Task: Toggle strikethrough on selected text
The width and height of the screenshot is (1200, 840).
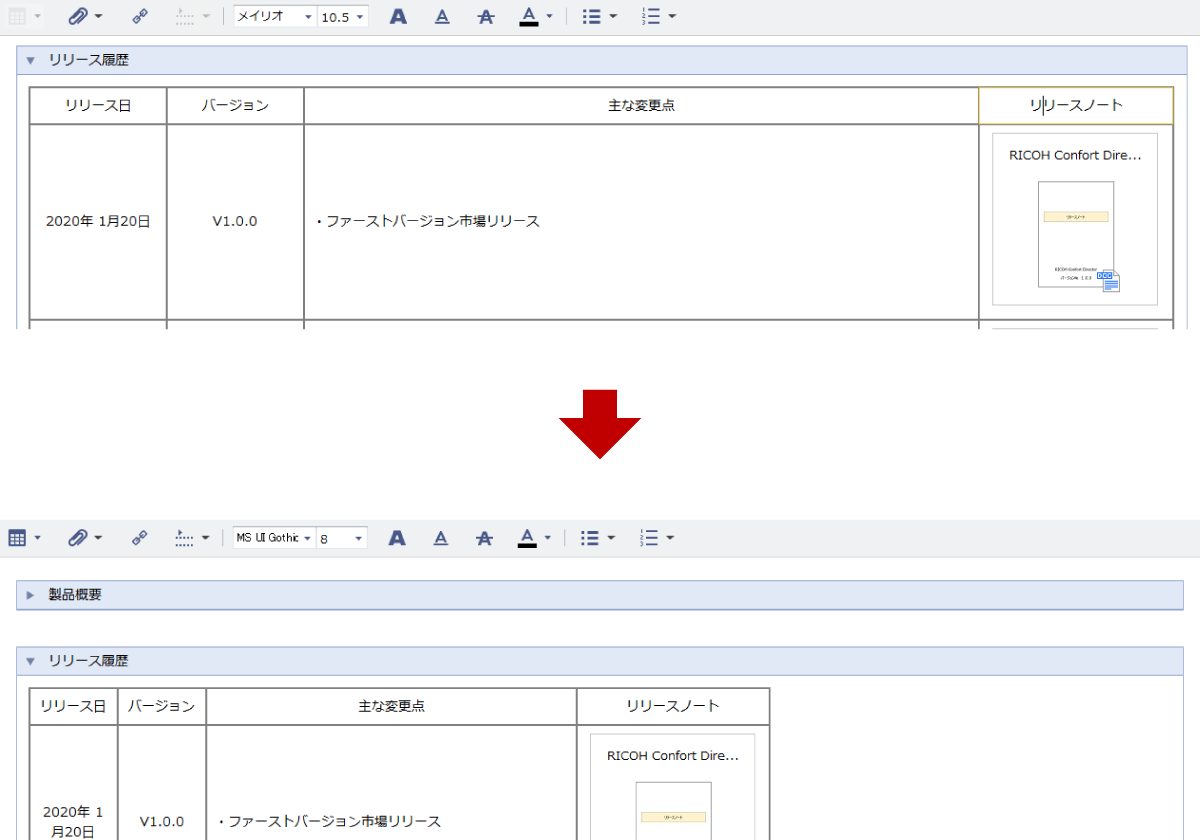Action: tap(485, 15)
